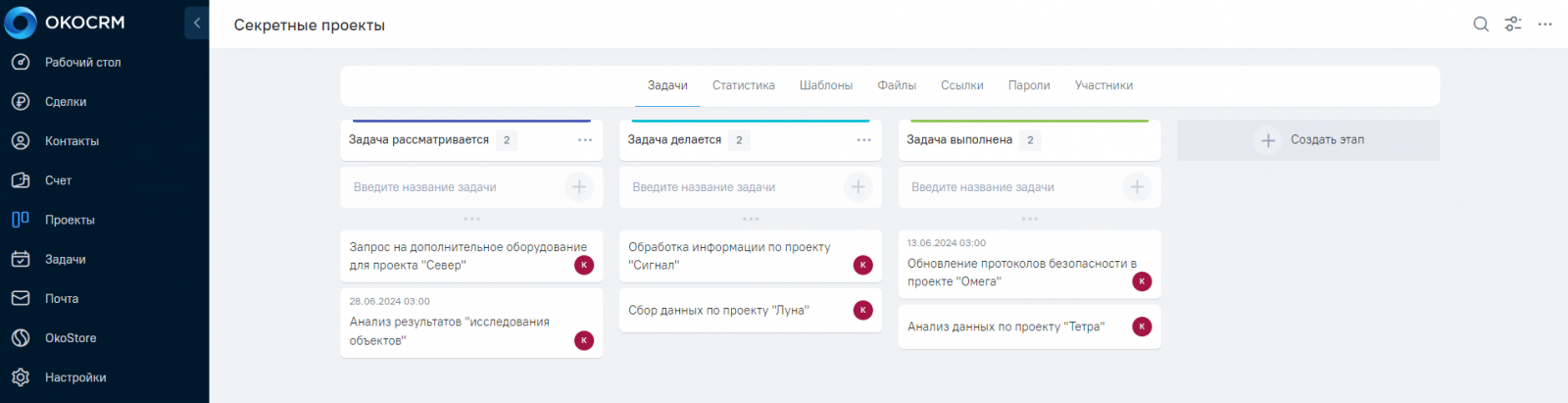Switch to the Статистика tab
The height and width of the screenshot is (403, 1568).
click(x=743, y=85)
